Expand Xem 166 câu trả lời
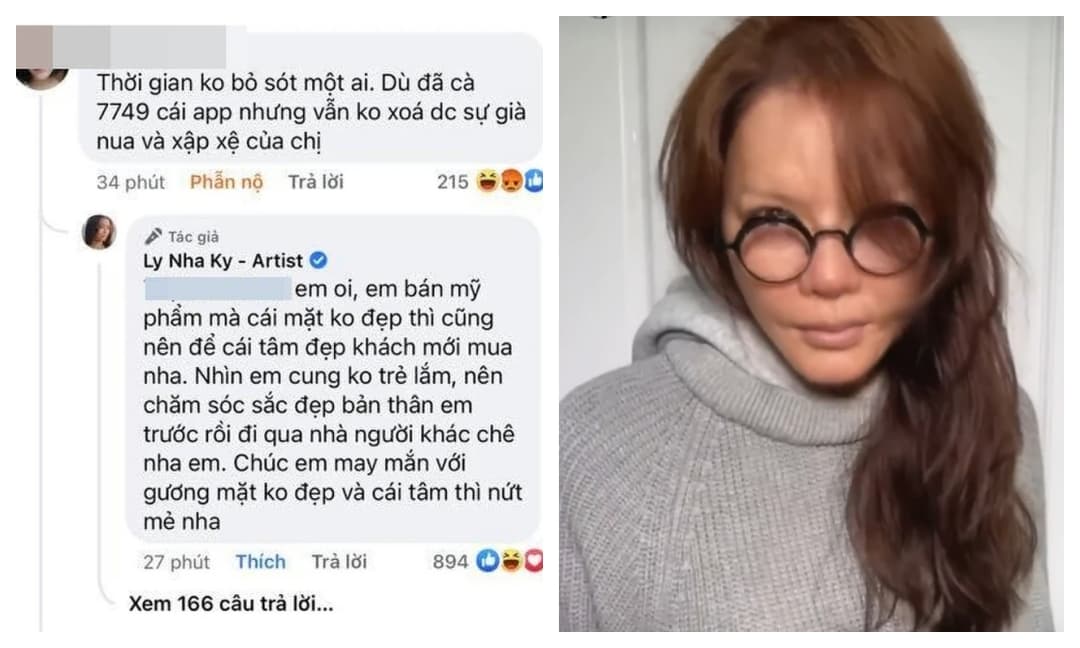Image resolution: width=1080 pixels, height=648 pixels. tap(231, 604)
